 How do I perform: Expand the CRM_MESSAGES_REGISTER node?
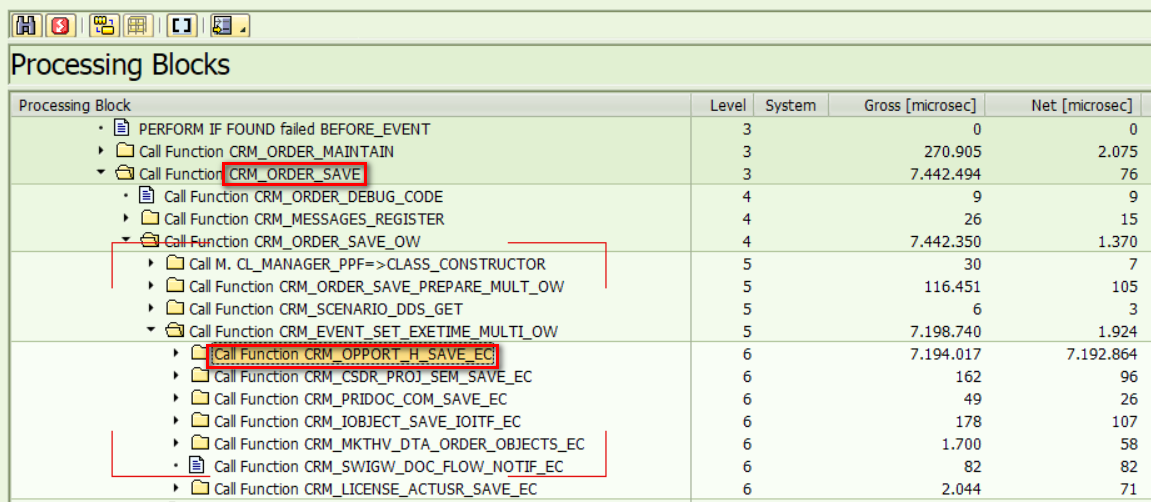point(126,218)
